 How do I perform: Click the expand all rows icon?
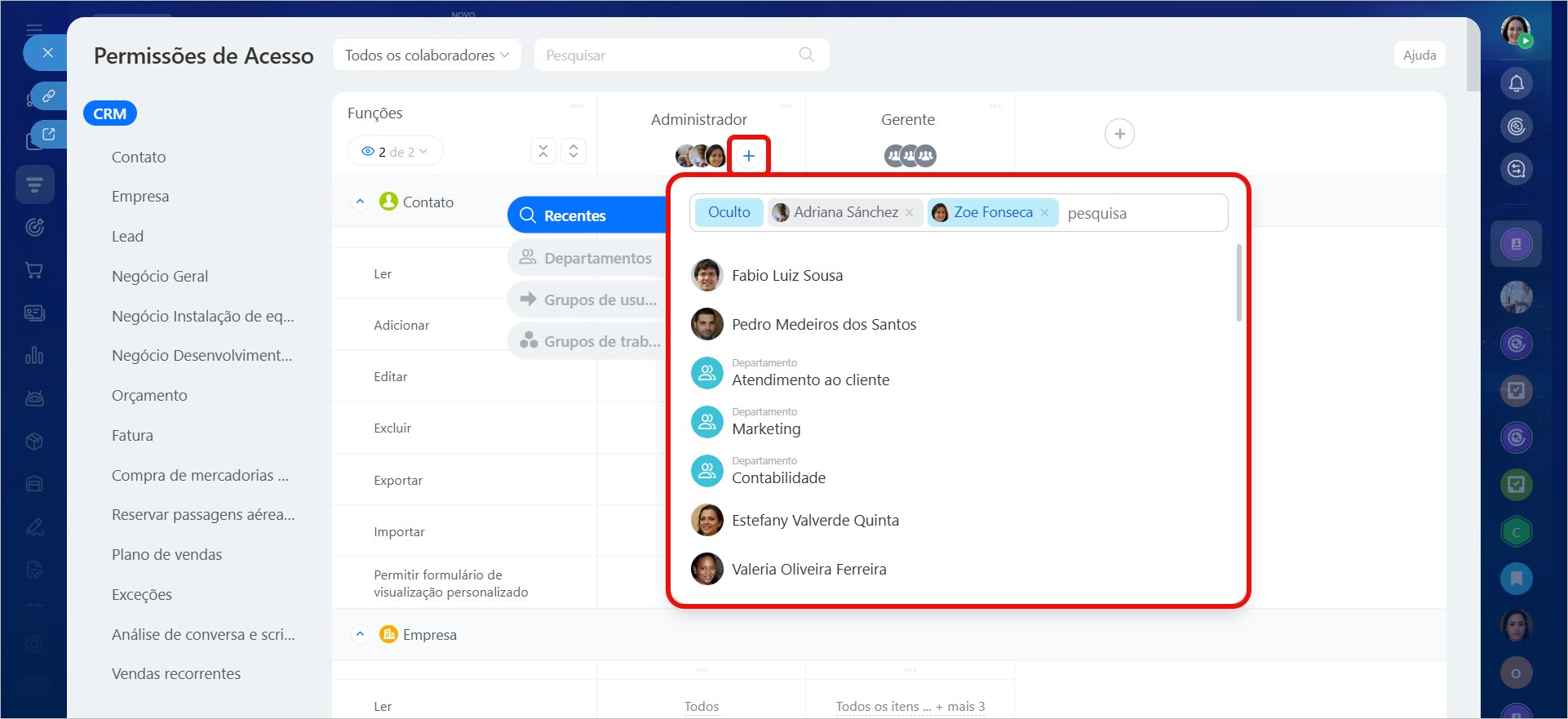(574, 151)
